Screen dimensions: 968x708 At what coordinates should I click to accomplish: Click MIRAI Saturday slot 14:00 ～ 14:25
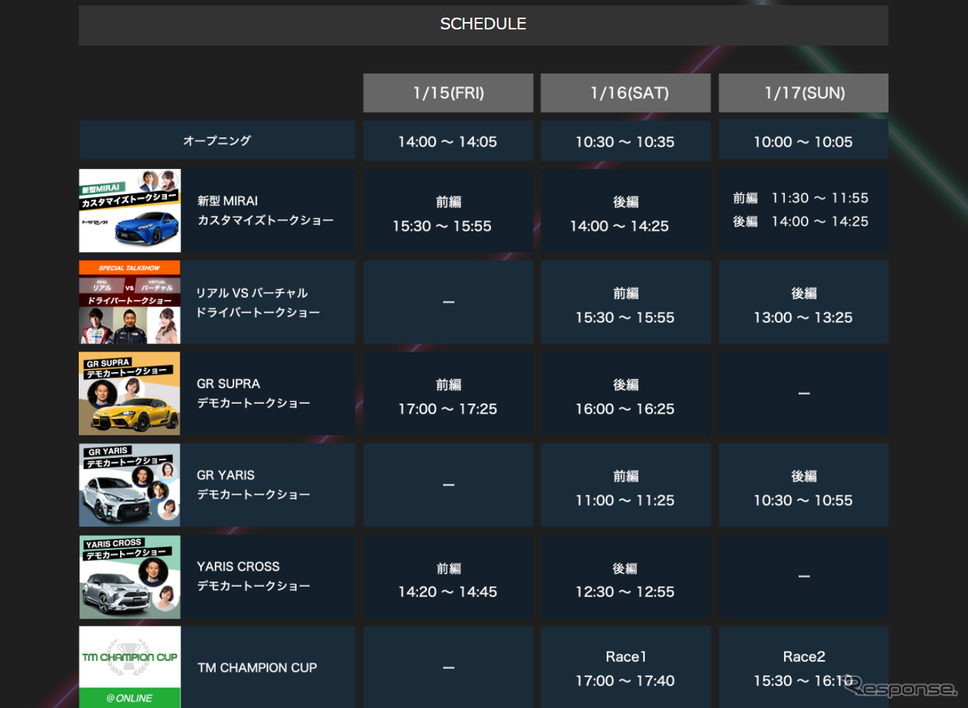click(x=619, y=226)
